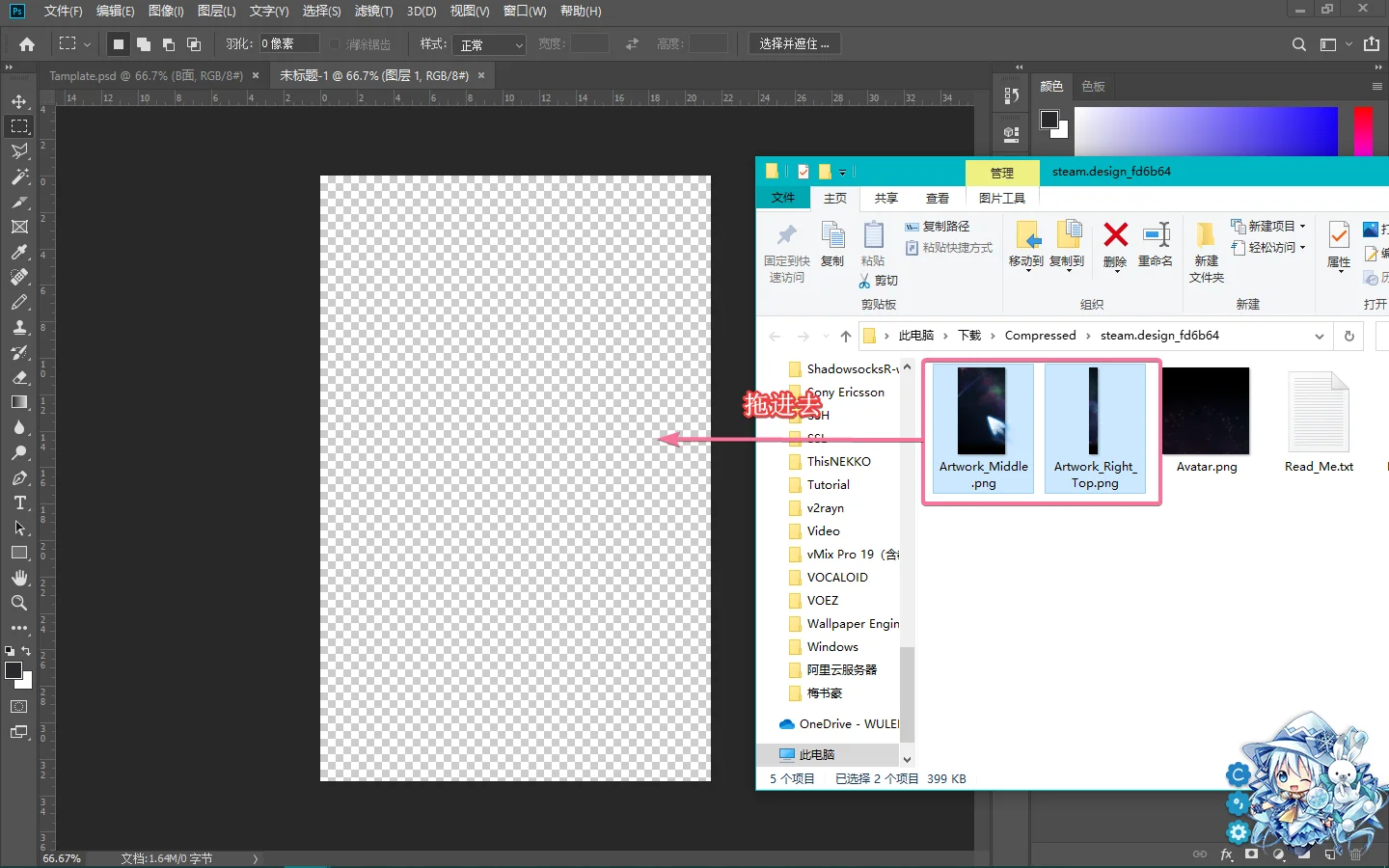This screenshot has height=868, width=1389.
Task: Select the Rectangular Marquee tool
Action: pyautogui.click(x=19, y=126)
